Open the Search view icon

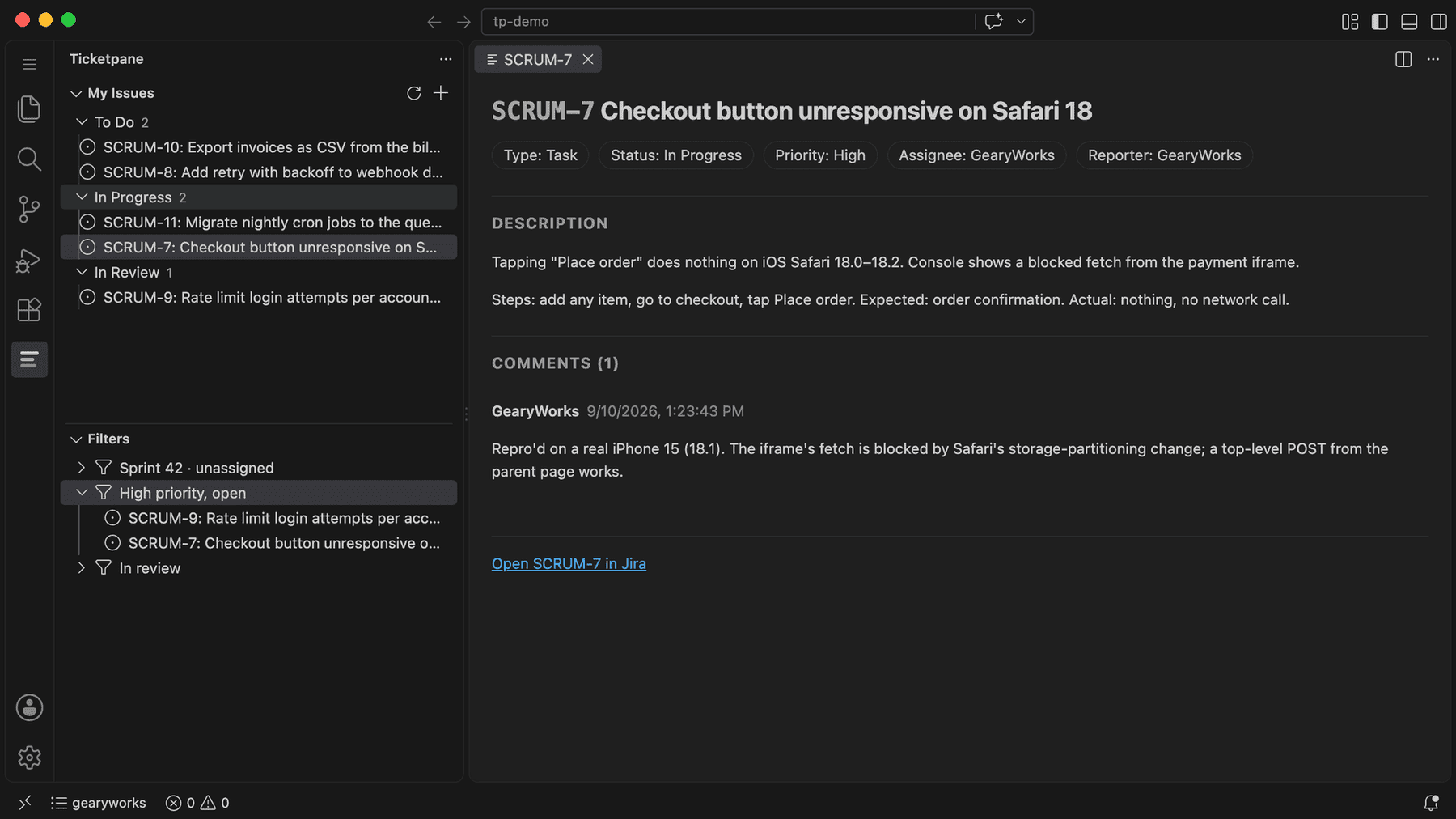pyautogui.click(x=29, y=159)
